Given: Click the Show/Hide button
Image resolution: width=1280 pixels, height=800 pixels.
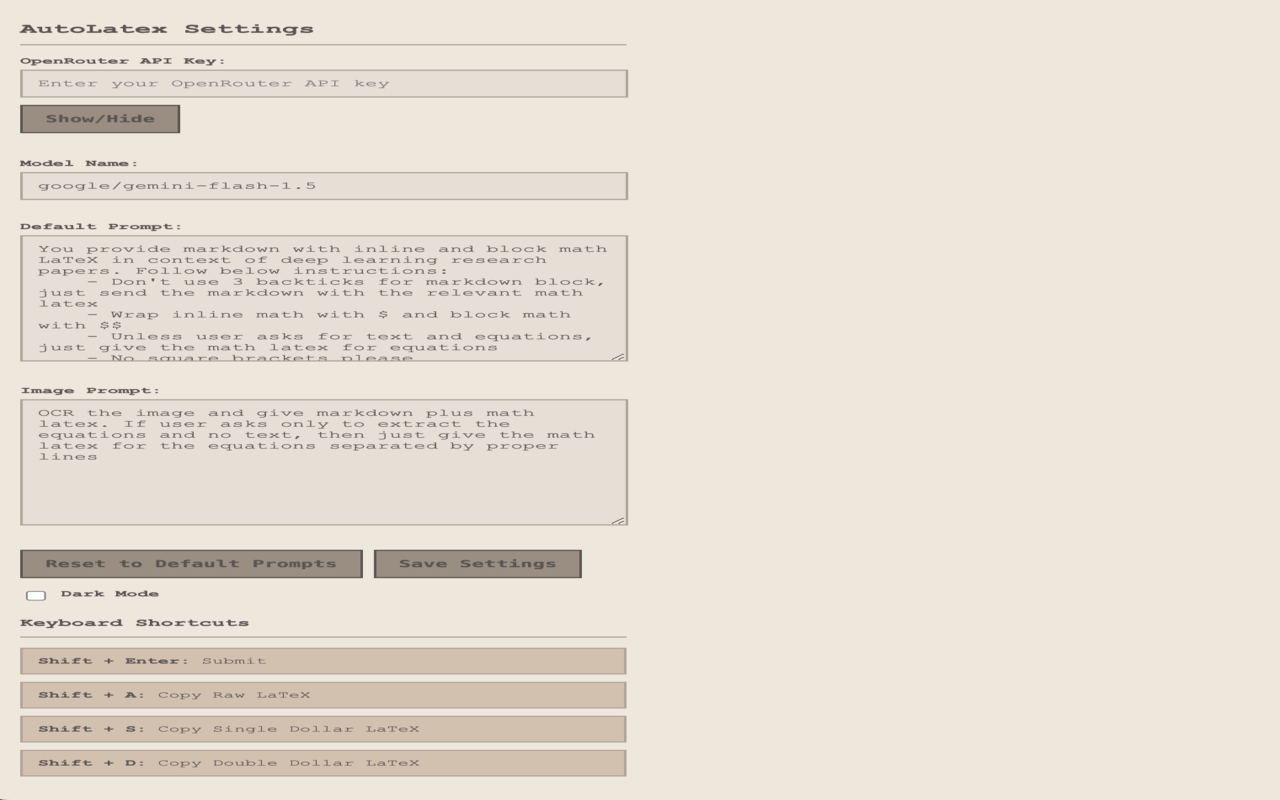Looking at the screenshot, I should point(98,119).
